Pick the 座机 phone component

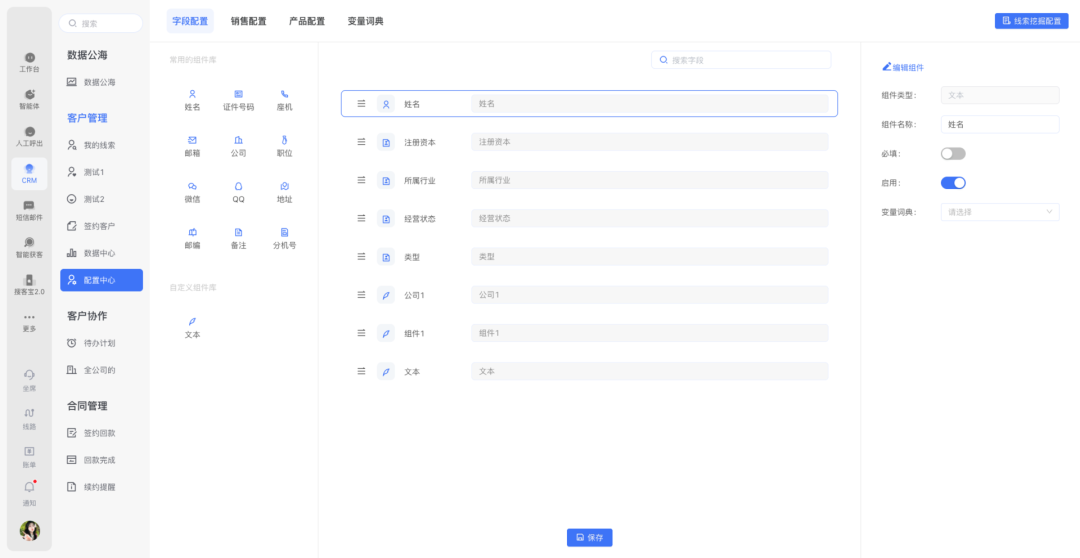click(284, 94)
